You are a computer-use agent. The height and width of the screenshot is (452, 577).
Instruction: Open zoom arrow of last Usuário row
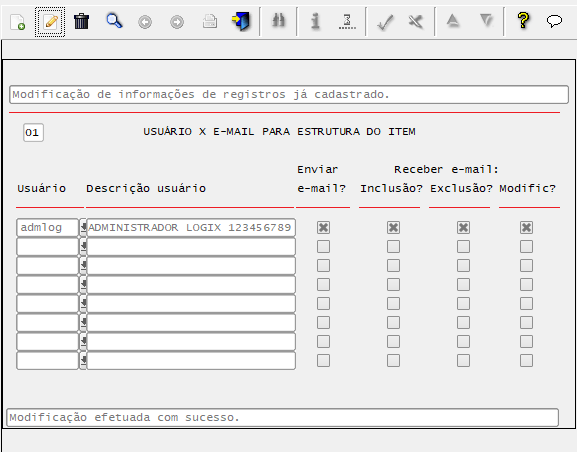click(83, 361)
